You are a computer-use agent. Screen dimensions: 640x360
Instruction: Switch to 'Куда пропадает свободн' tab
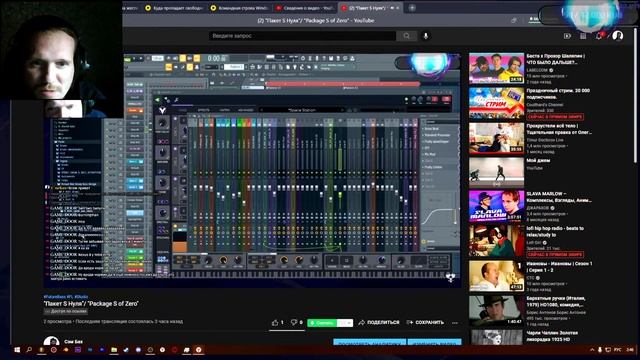click(174, 8)
